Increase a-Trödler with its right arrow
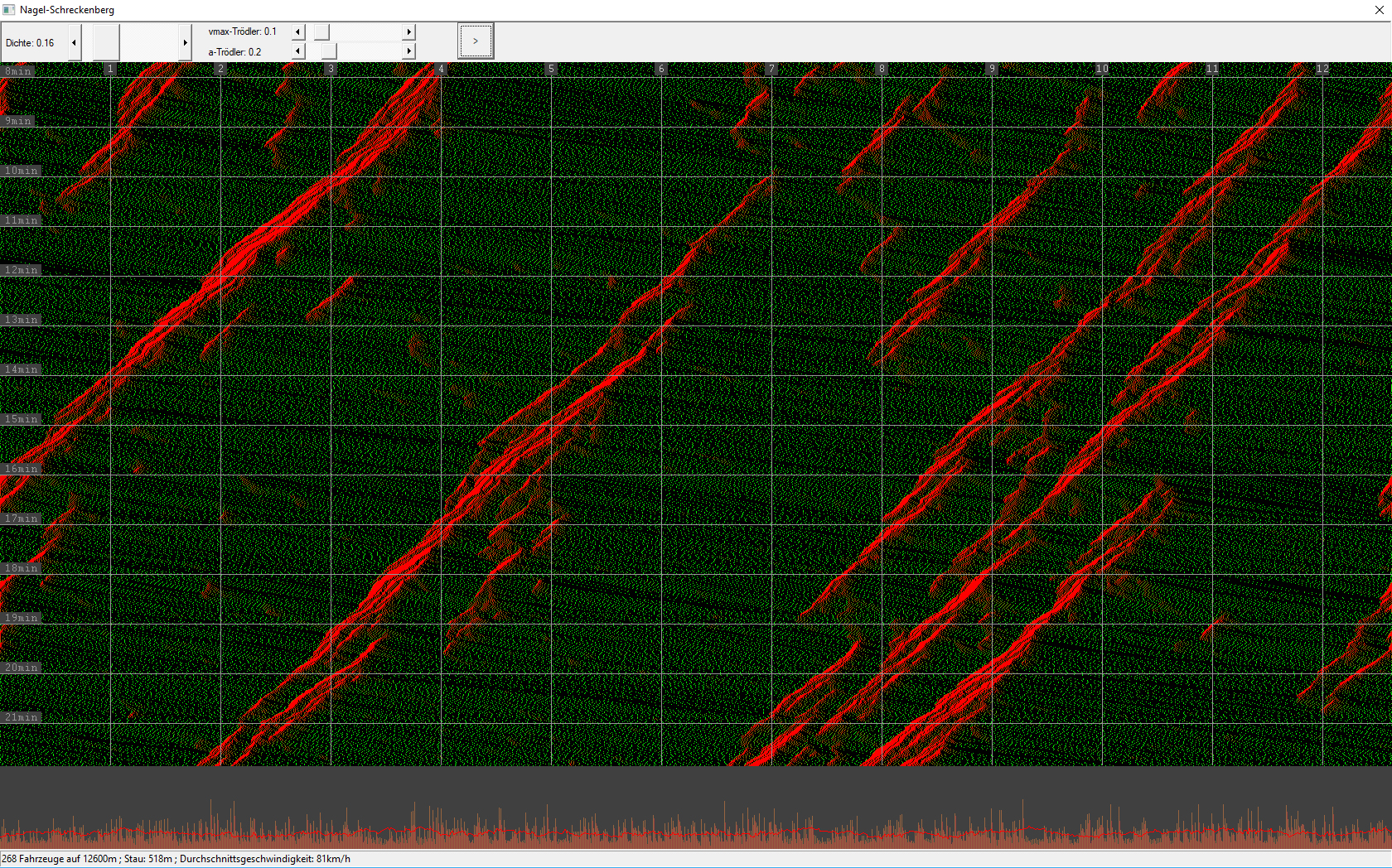Screen dimensions: 1392x868 [x=408, y=51]
